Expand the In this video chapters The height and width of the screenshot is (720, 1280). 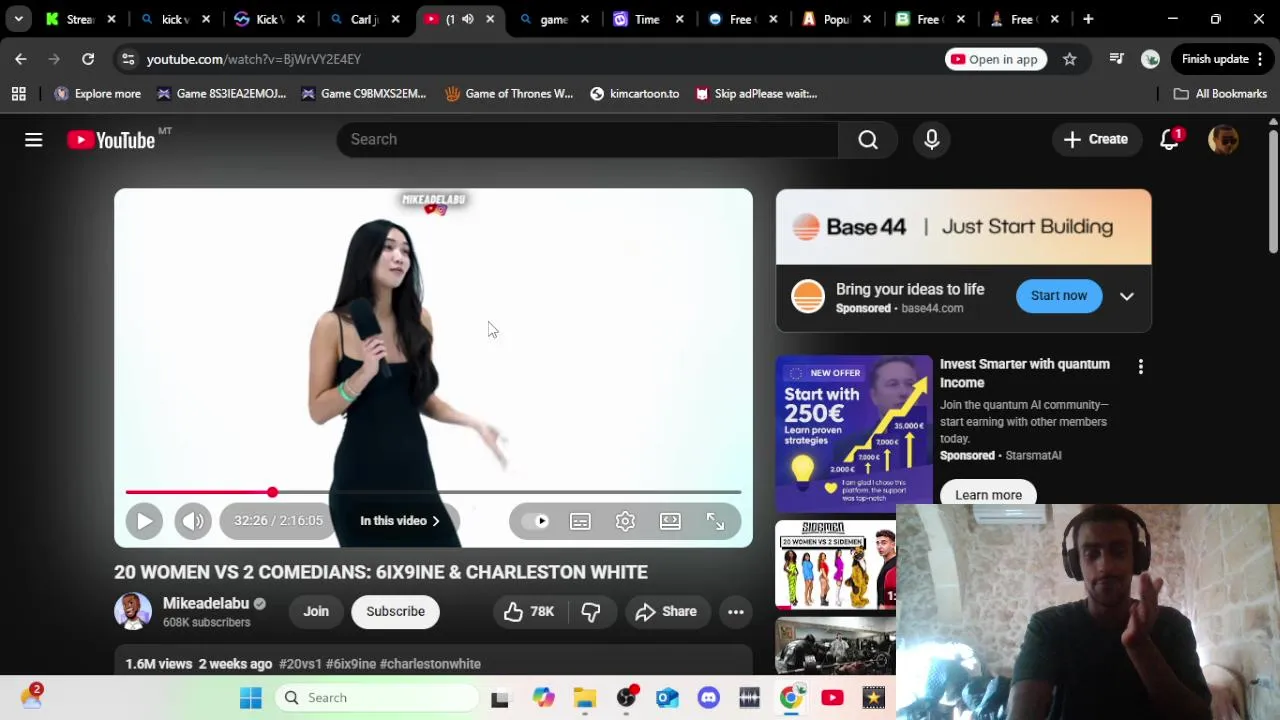click(x=399, y=521)
